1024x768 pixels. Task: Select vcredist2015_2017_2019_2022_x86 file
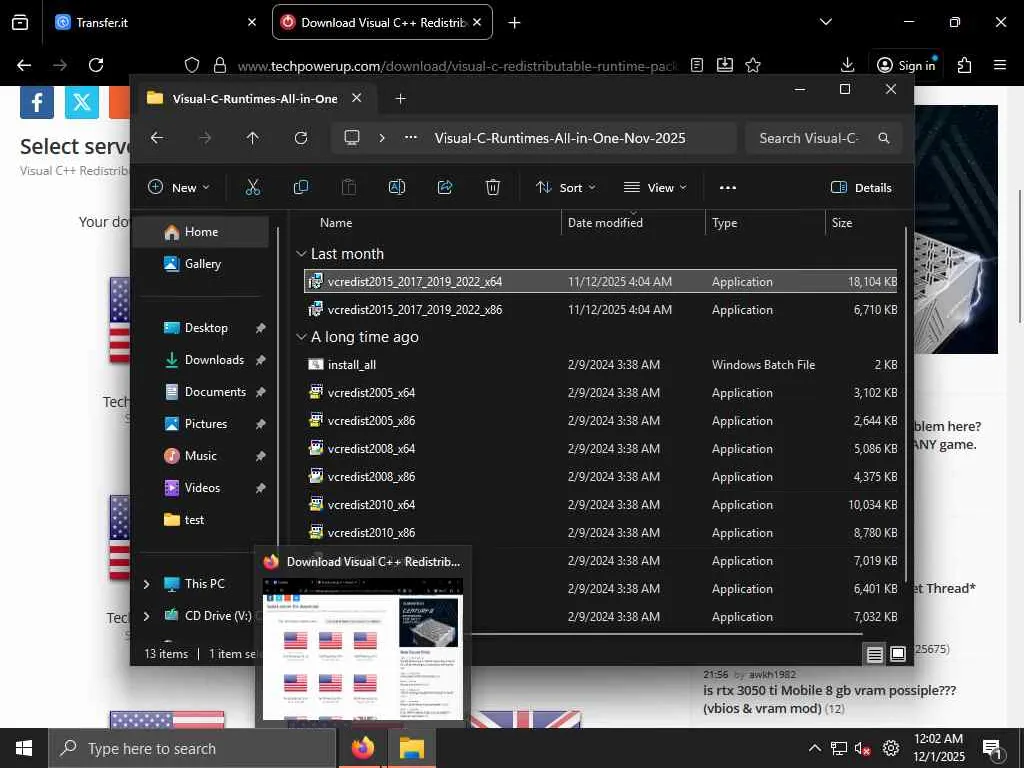(x=601, y=310)
